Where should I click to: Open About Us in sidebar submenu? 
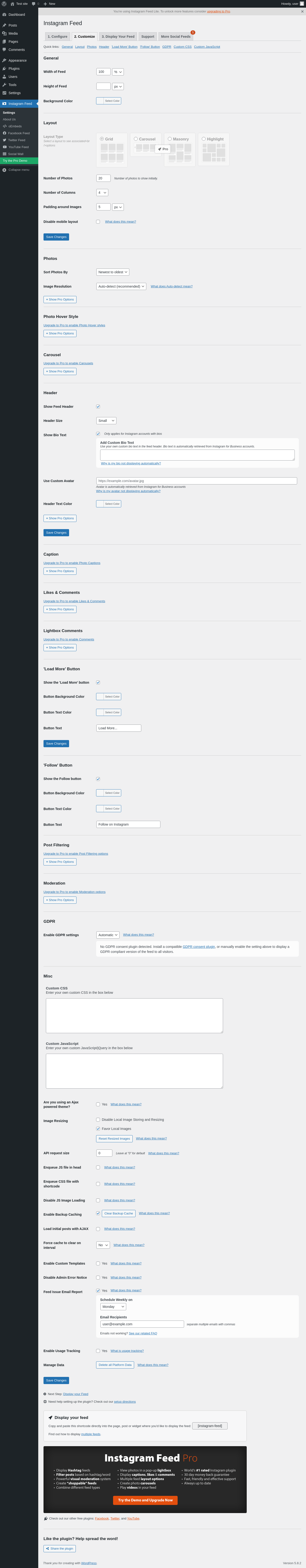point(9,119)
